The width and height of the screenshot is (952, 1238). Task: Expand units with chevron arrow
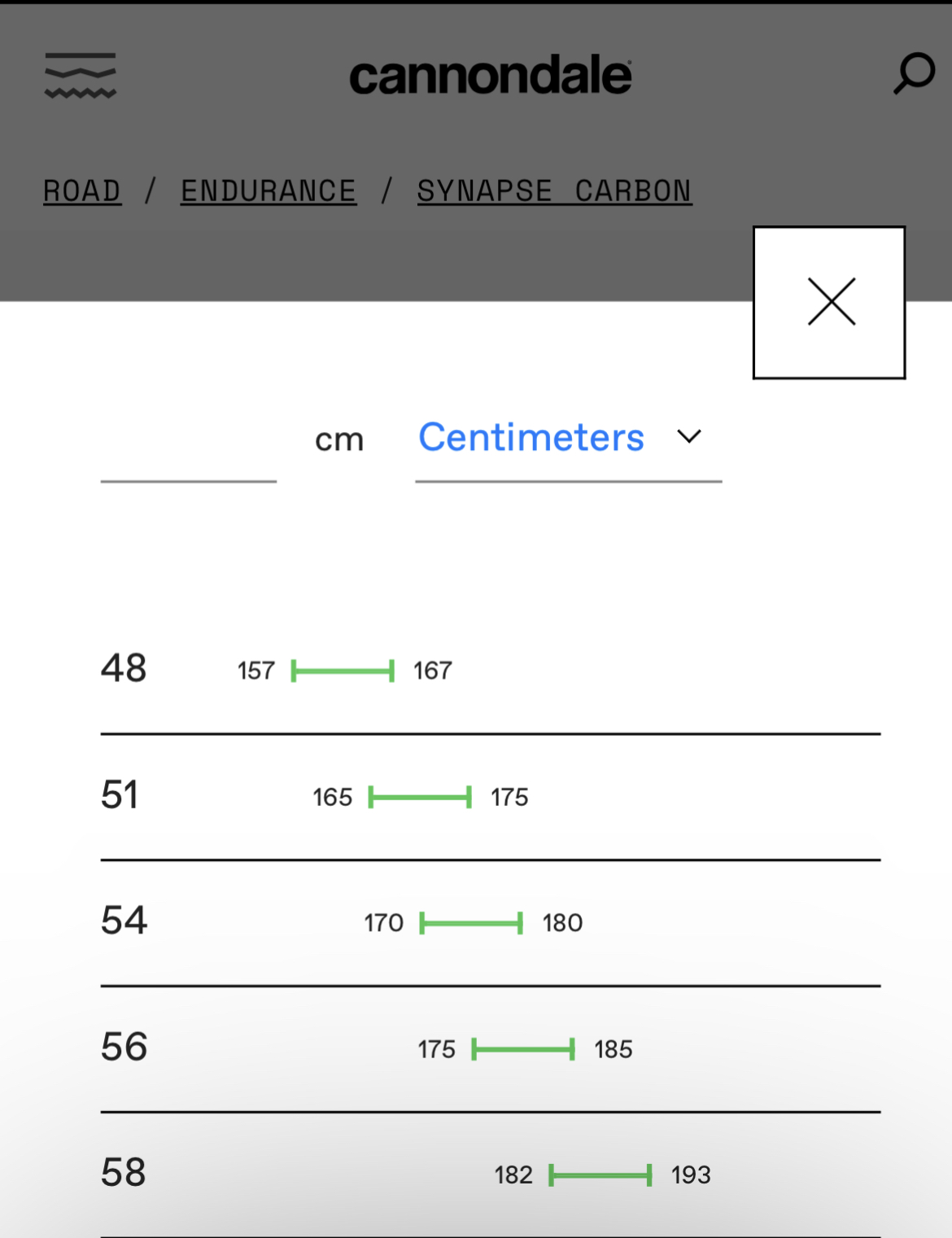[x=688, y=438]
